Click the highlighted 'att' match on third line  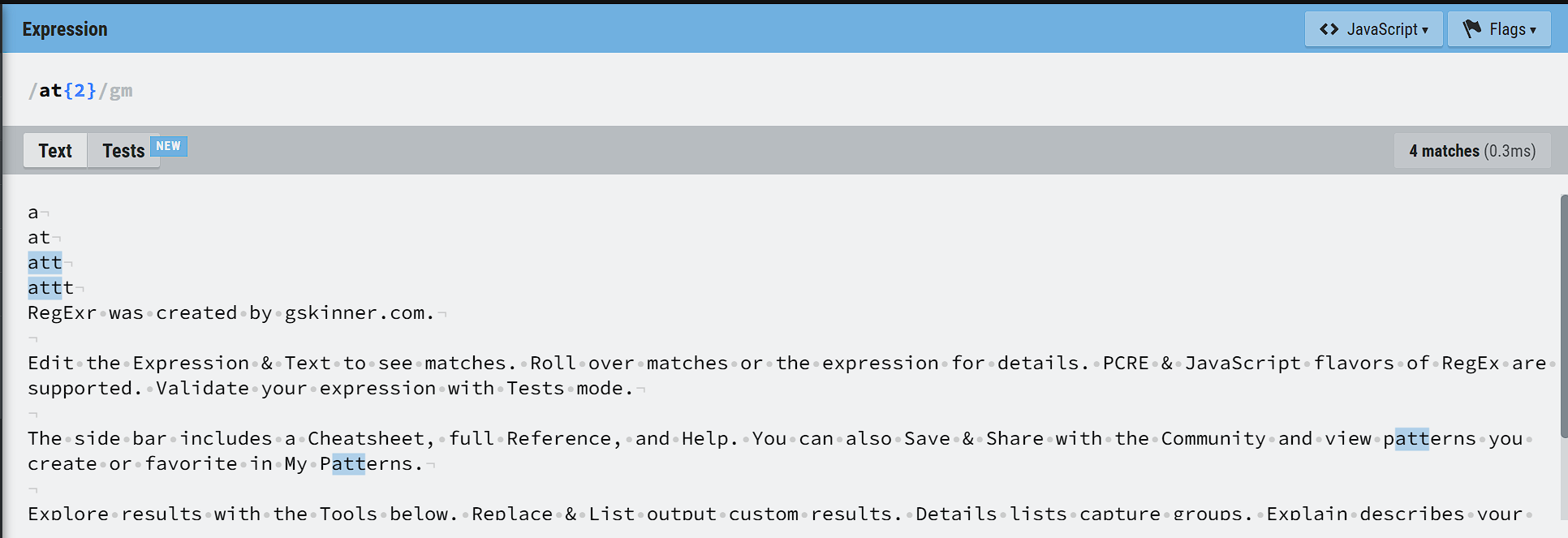pyautogui.click(x=45, y=263)
